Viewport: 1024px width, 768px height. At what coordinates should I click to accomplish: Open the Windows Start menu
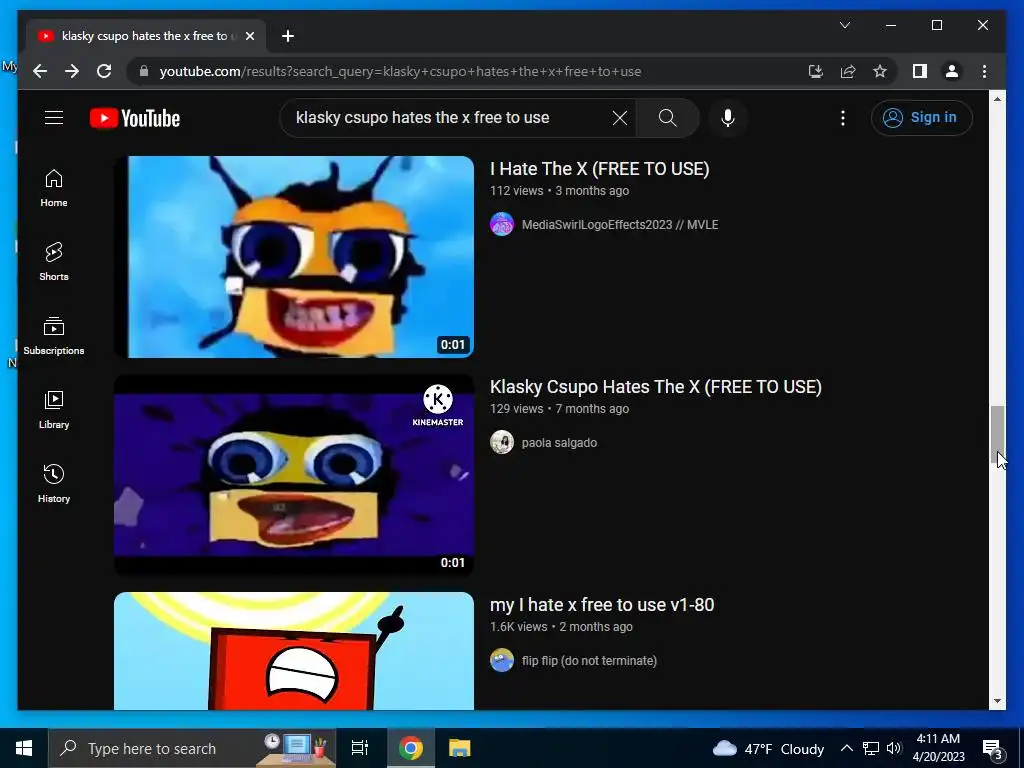(24, 748)
